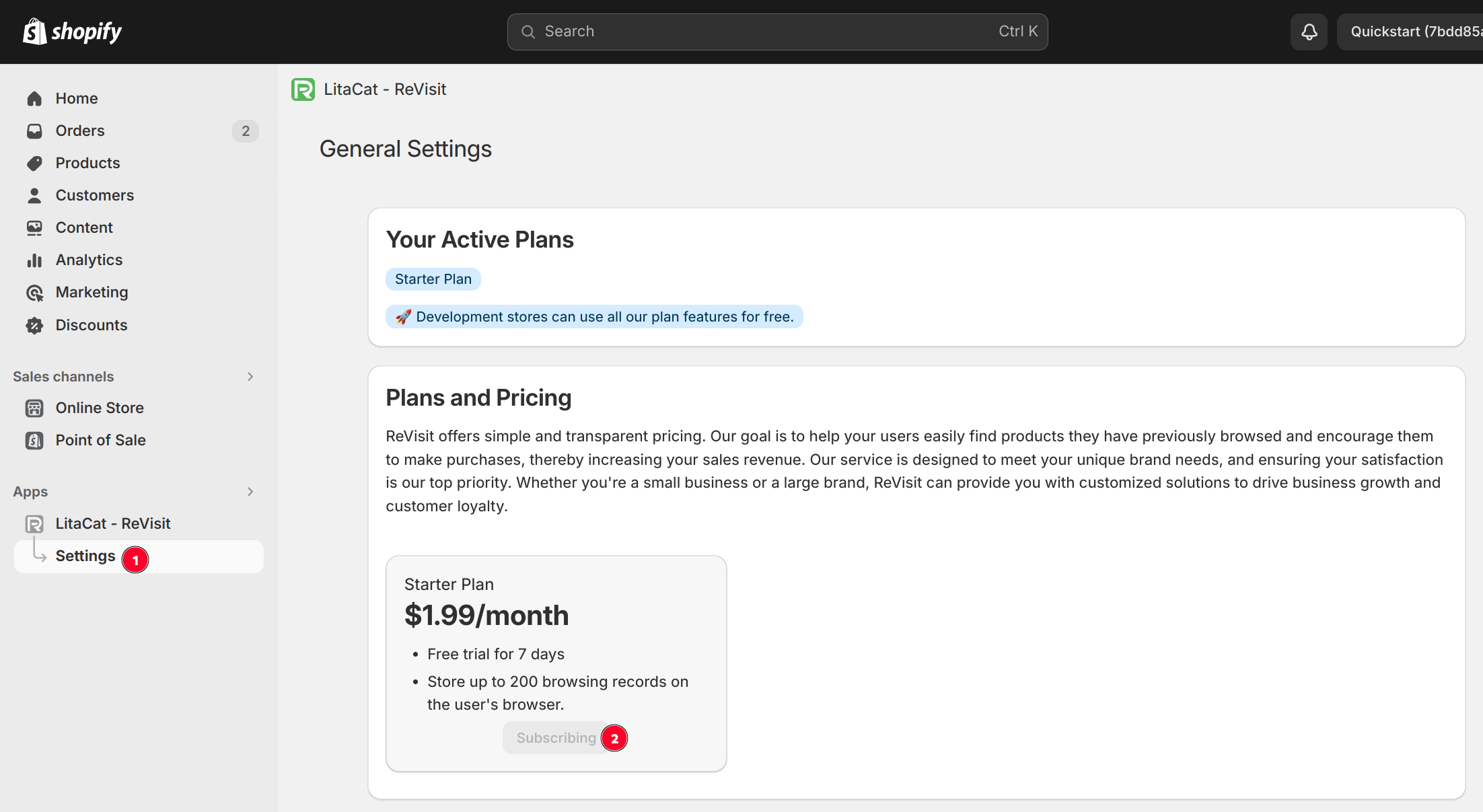
Task: Open the Content section
Action: pos(84,228)
